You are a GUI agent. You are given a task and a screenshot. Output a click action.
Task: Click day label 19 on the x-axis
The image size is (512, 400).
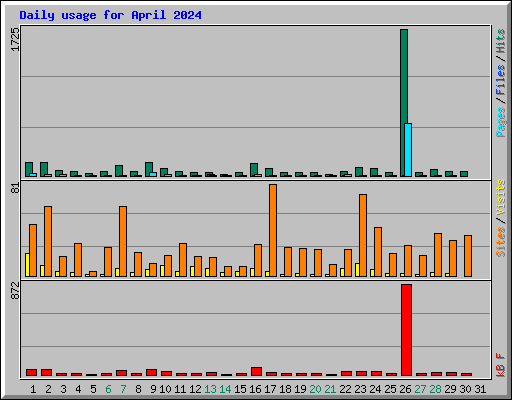click(300, 389)
